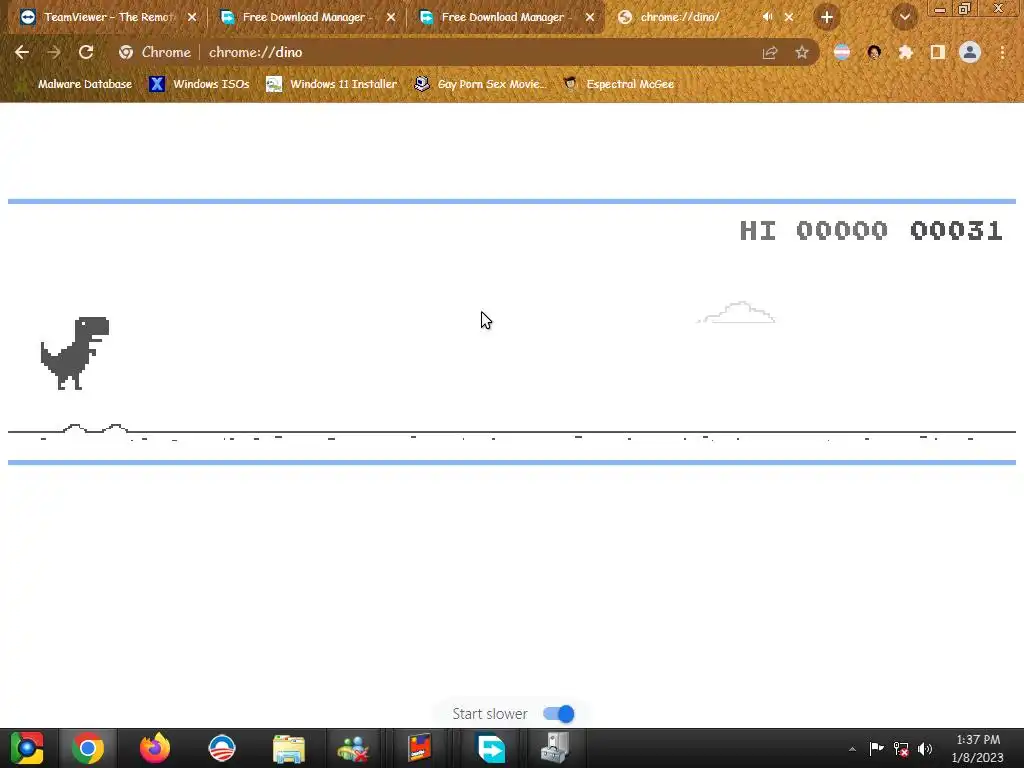Toggle the Start slower switch
The width and height of the screenshot is (1024, 768).
pos(559,714)
